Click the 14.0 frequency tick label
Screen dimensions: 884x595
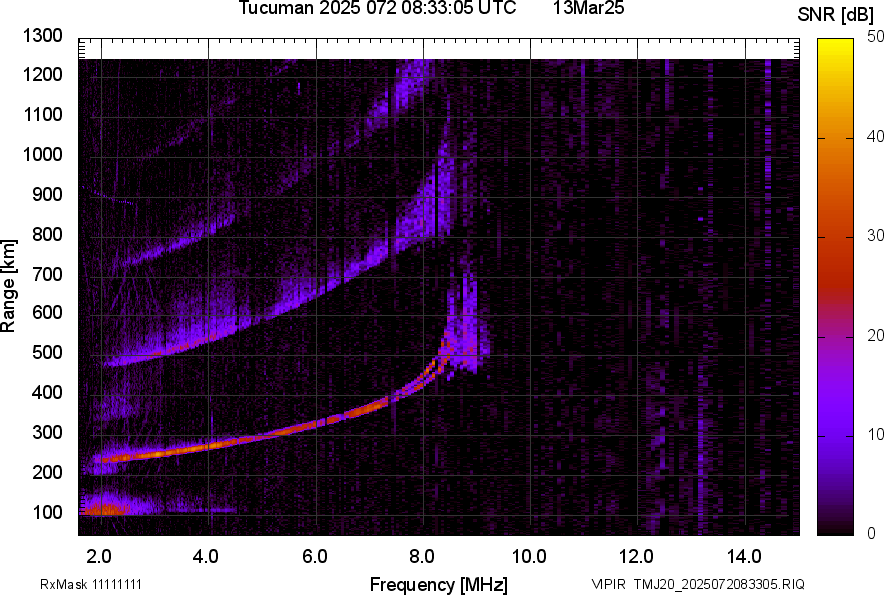pyautogui.click(x=744, y=557)
